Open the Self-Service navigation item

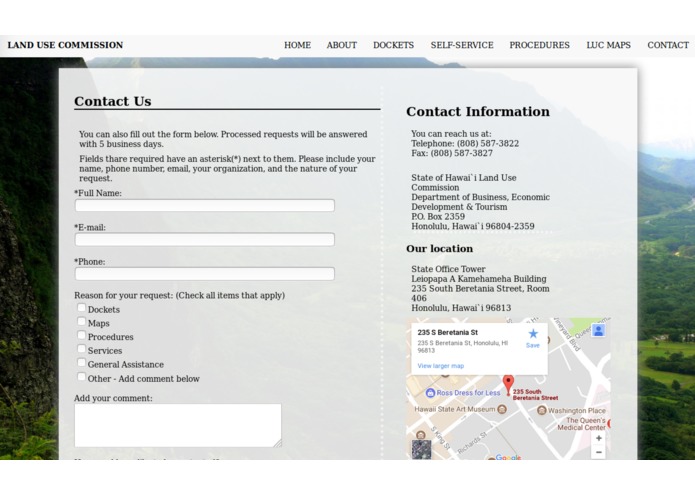point(462,45)
